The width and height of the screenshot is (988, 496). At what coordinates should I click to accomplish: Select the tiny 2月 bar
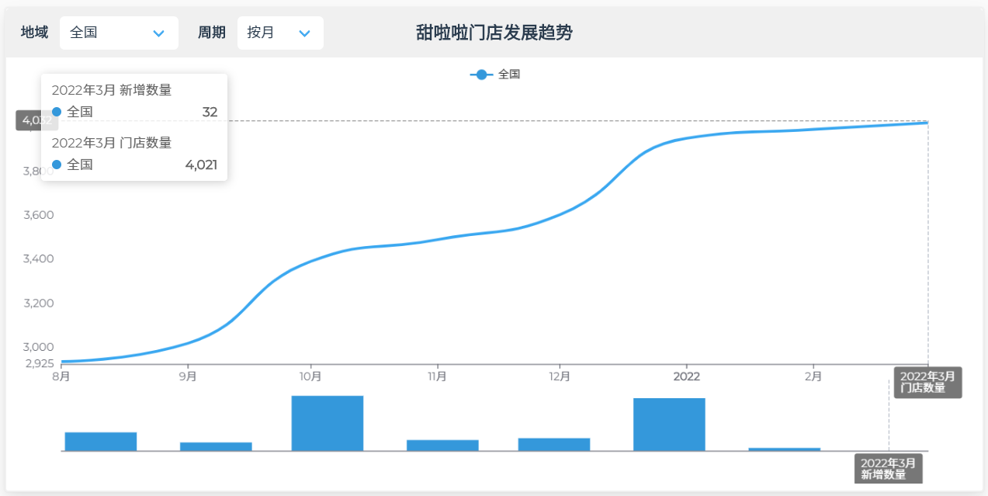784,449
